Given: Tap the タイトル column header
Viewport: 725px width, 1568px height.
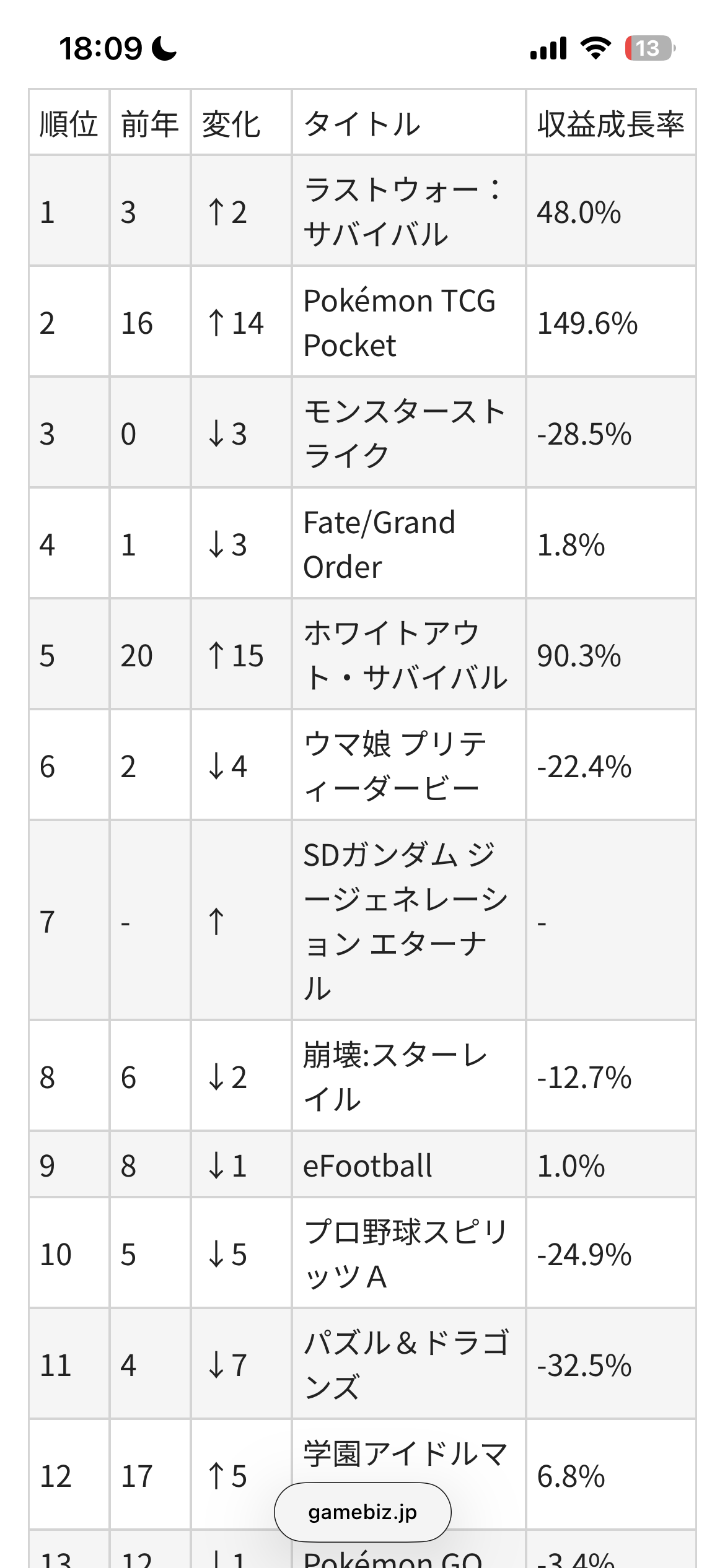Looking at the screenshot, I should click(362, 123).
